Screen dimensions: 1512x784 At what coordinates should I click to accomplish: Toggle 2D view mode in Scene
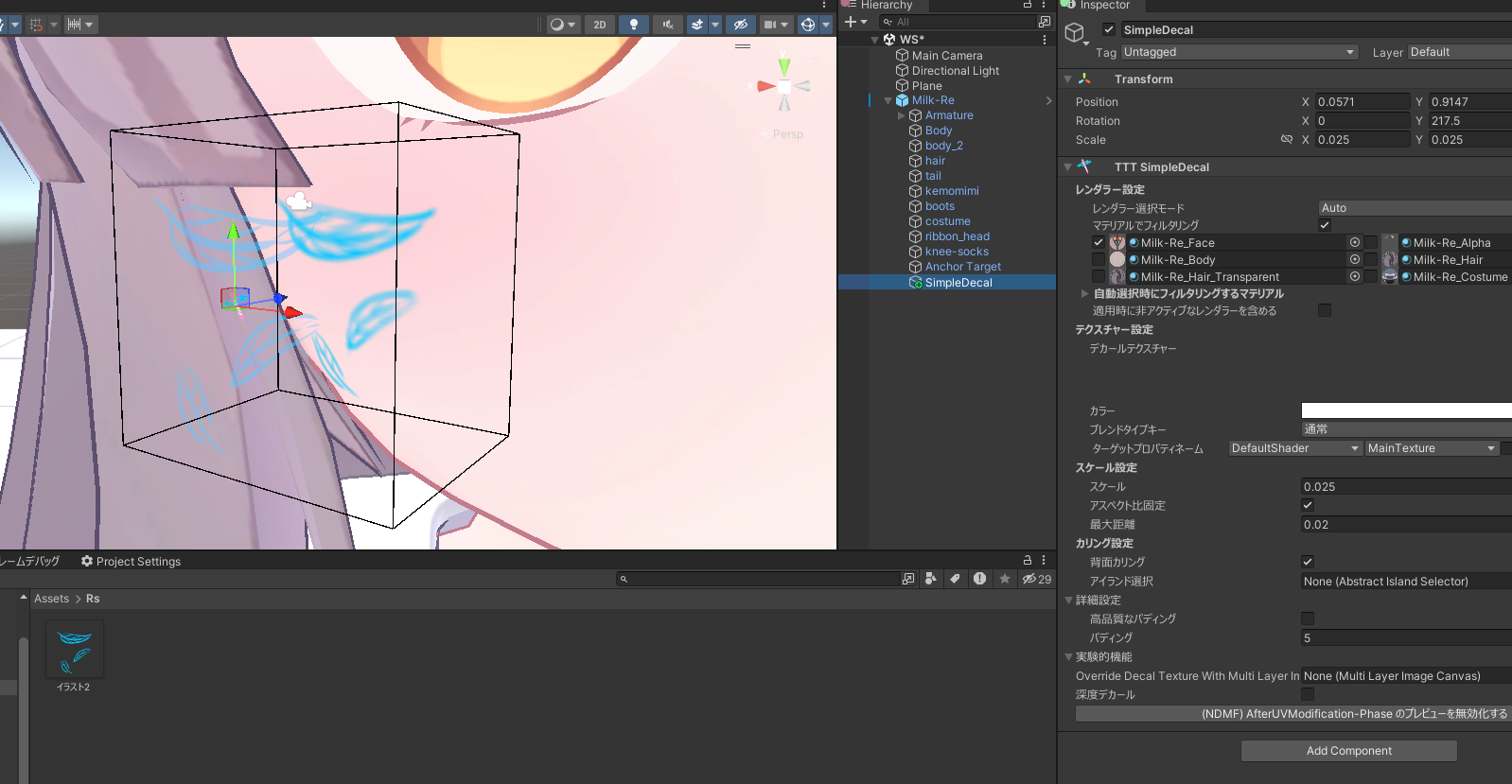599,25
